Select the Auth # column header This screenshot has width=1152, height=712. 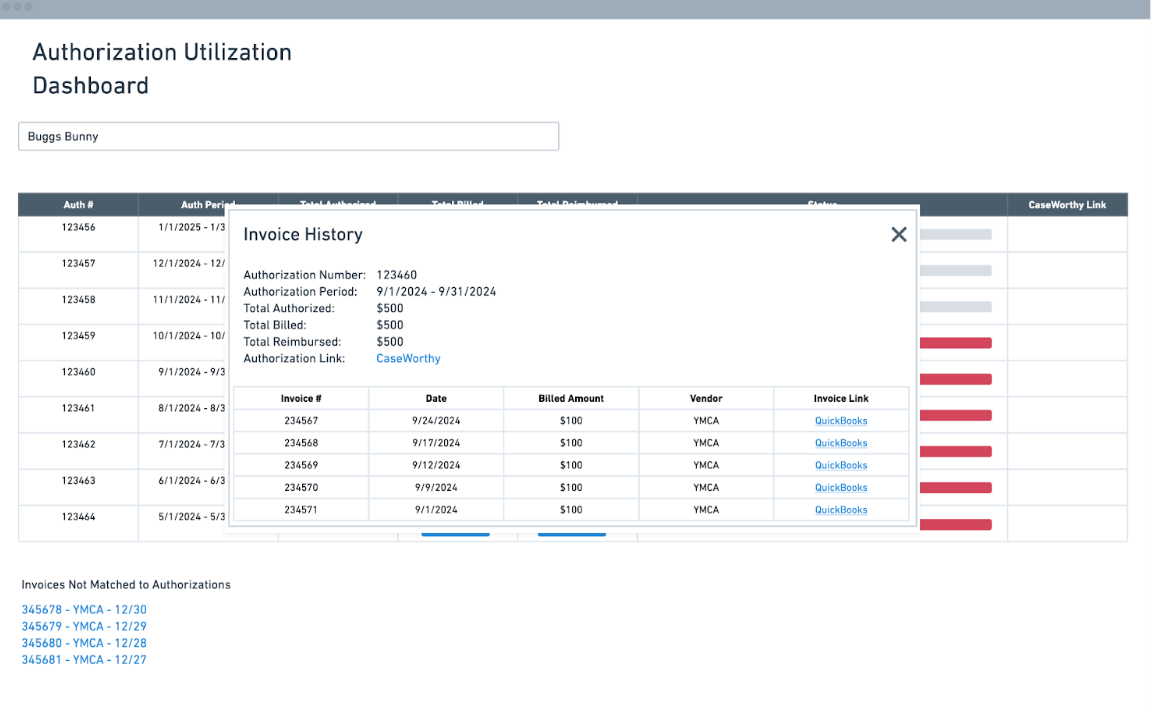tap(78, 205)
